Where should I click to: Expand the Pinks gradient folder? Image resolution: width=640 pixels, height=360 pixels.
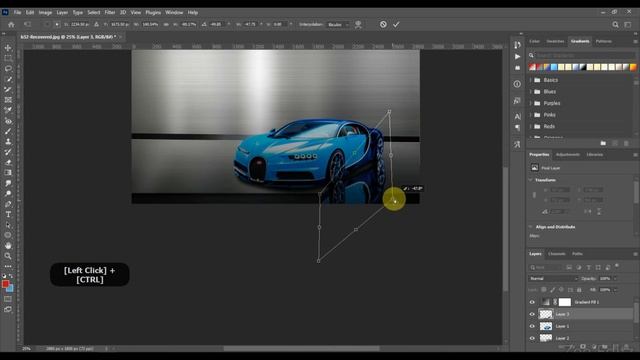(x=531, y=115)
